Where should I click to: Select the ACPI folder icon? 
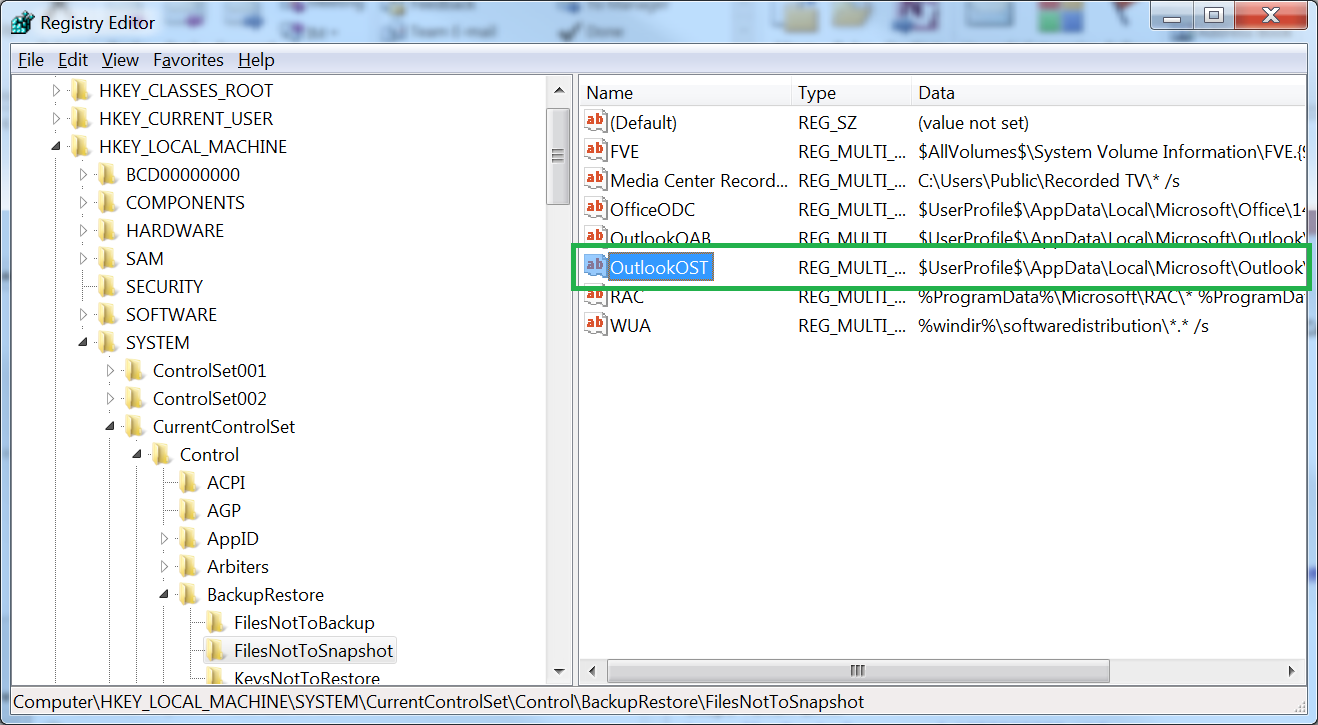(189, 483)
